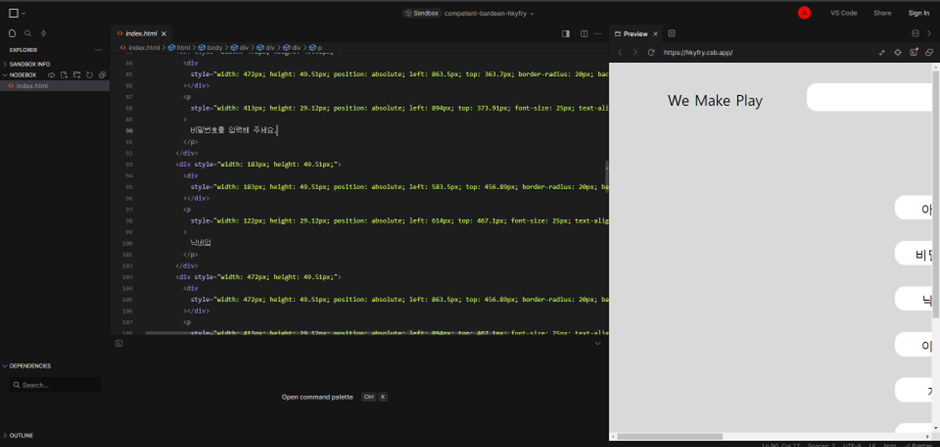Viewport: 940px width, 447px height.
Task: Toggle the preview console icon
Action: [914, 52]
